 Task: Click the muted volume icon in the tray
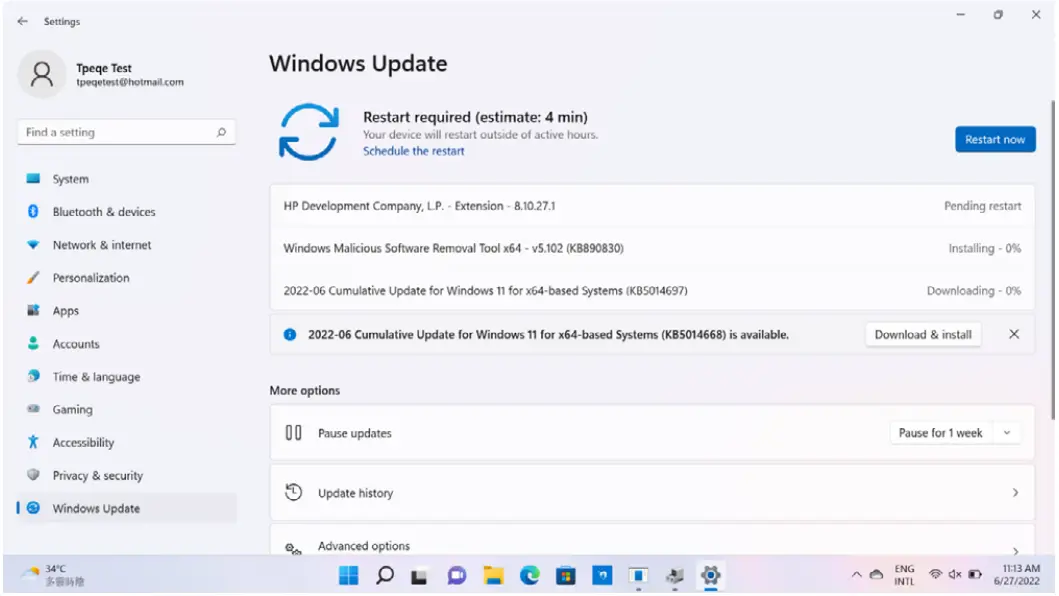point(953,575)
